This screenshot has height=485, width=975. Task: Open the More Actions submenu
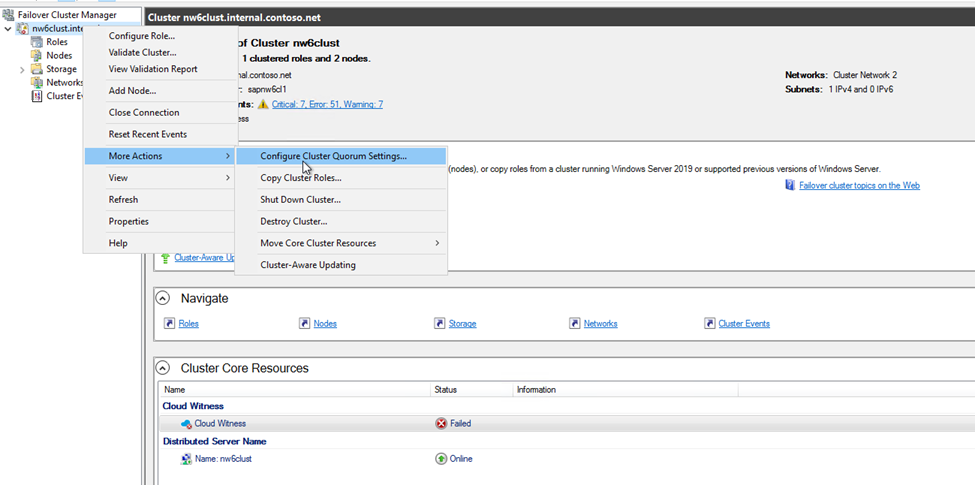click(x=160, y=156)
